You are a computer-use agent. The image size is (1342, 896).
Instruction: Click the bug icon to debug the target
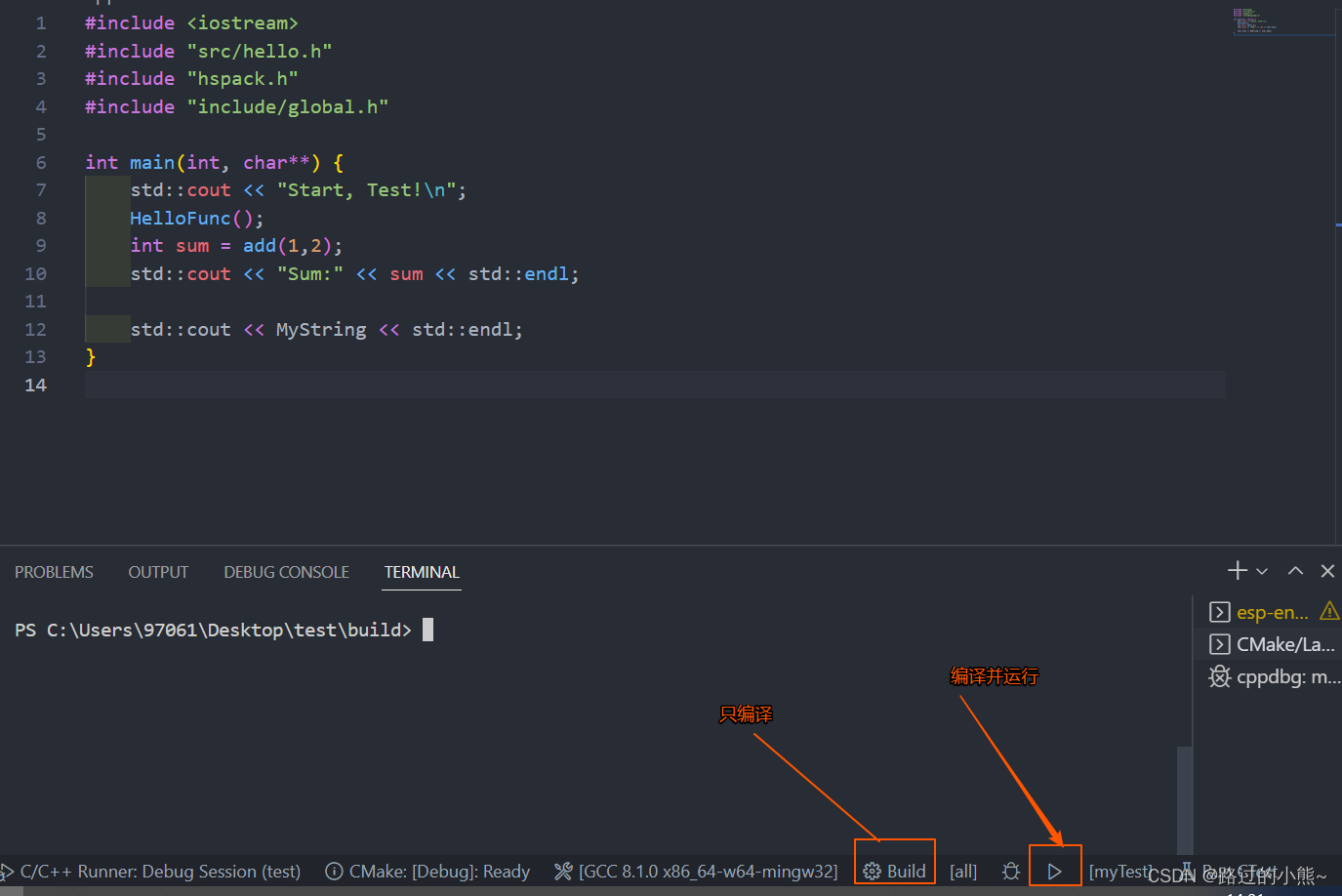[1011, 871]
